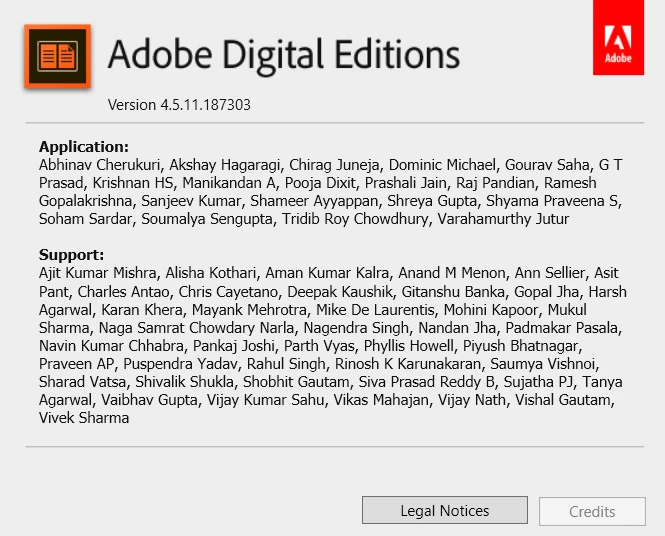Click the Application: heading
The width and height of the screenshot is (665, 536).
pos(84,147)
